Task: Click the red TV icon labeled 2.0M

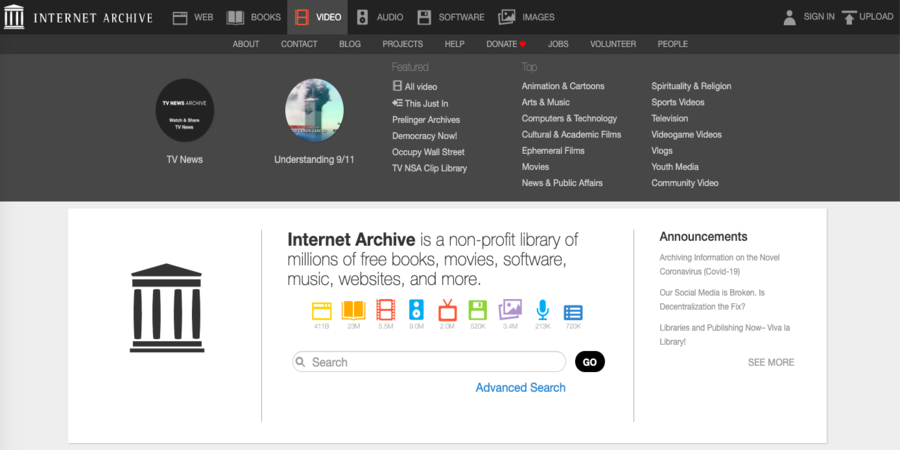Action: click(x=447, y=310)
